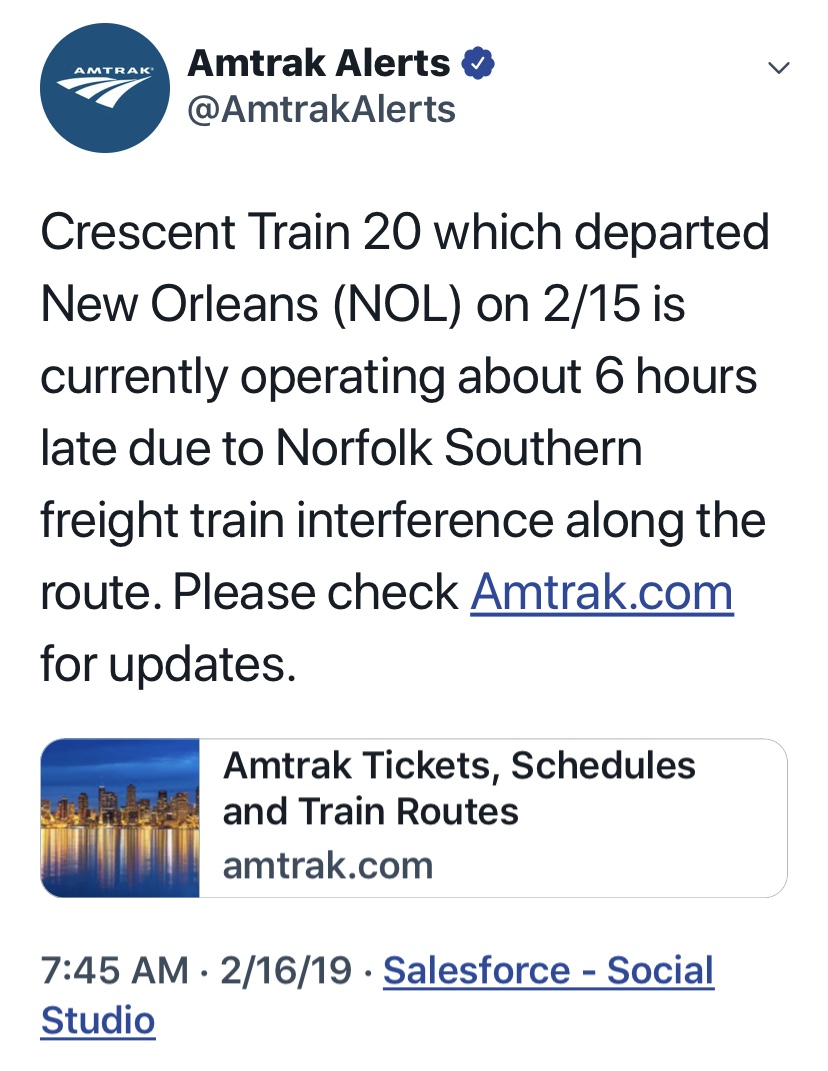Tap the freight train interference line
Image resolution: width=828 pixels, height=1071 pixels.
(x=403, y=520)
